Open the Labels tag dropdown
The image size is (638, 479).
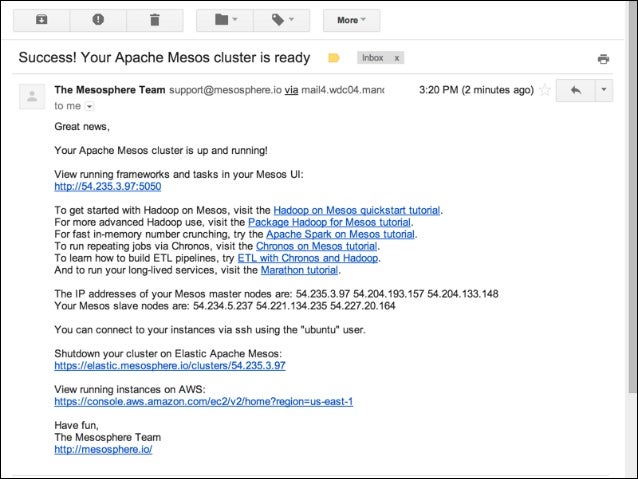[282, 20]
